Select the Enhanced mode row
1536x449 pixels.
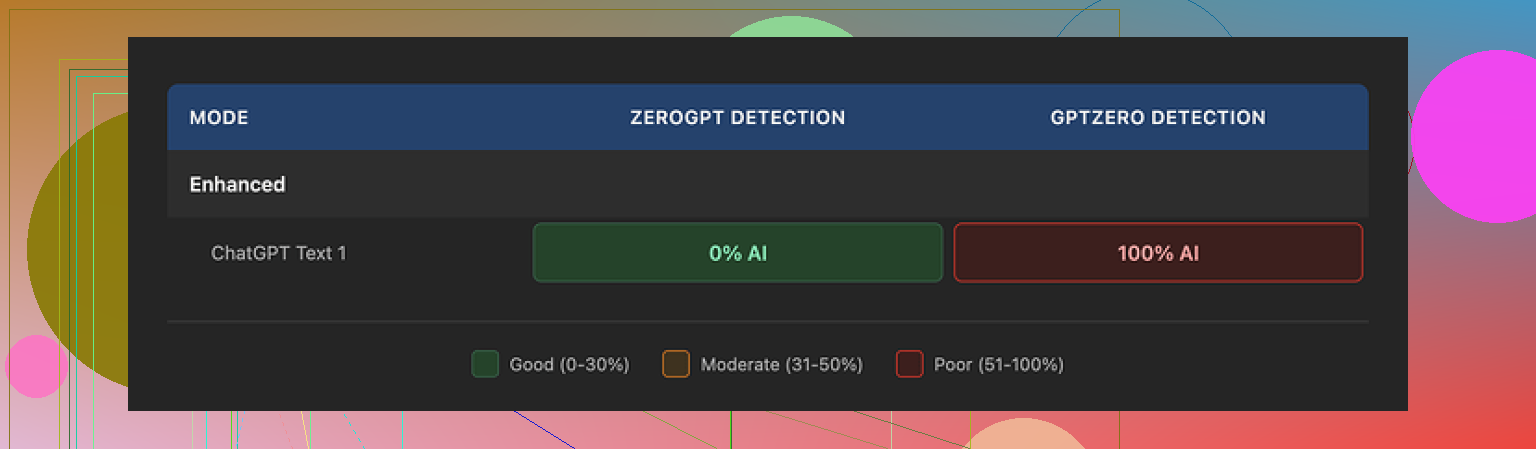pyautogui.click(x=238, y=185)
